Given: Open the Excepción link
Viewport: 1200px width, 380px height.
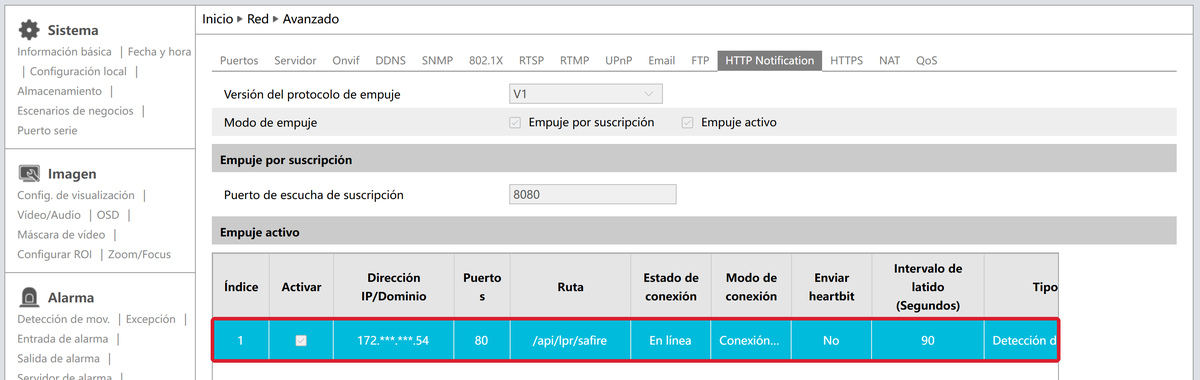Looking at the screenshot, I should pyautogui.click(x=150, y=319).
